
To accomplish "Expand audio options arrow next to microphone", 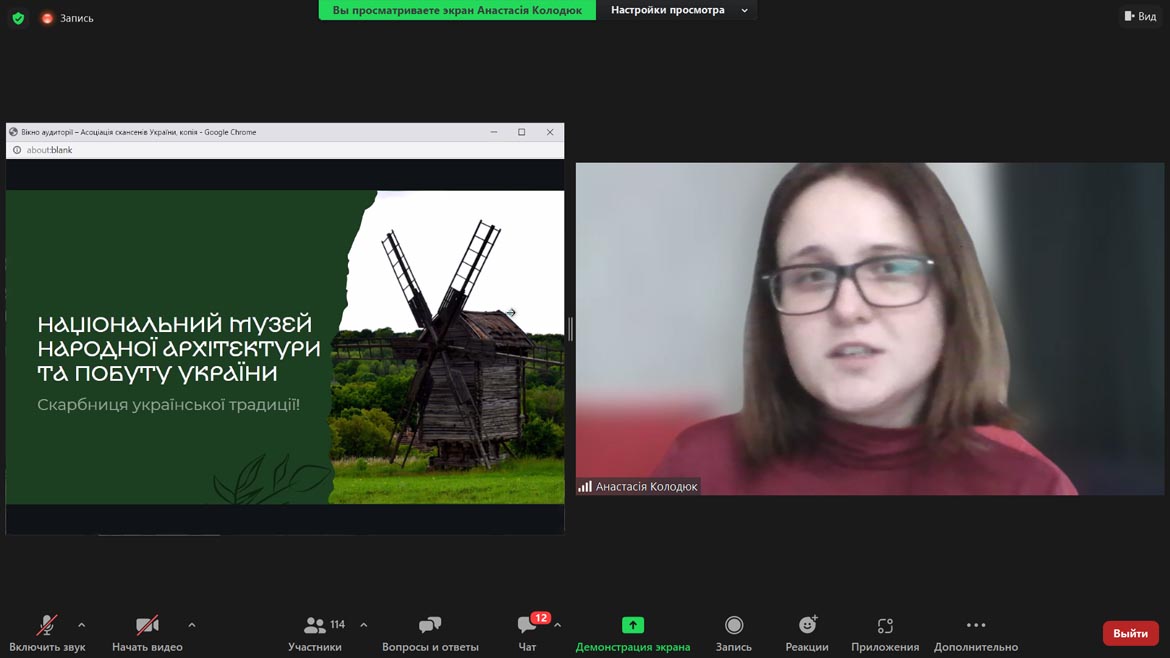I will [x=81, y=625].
